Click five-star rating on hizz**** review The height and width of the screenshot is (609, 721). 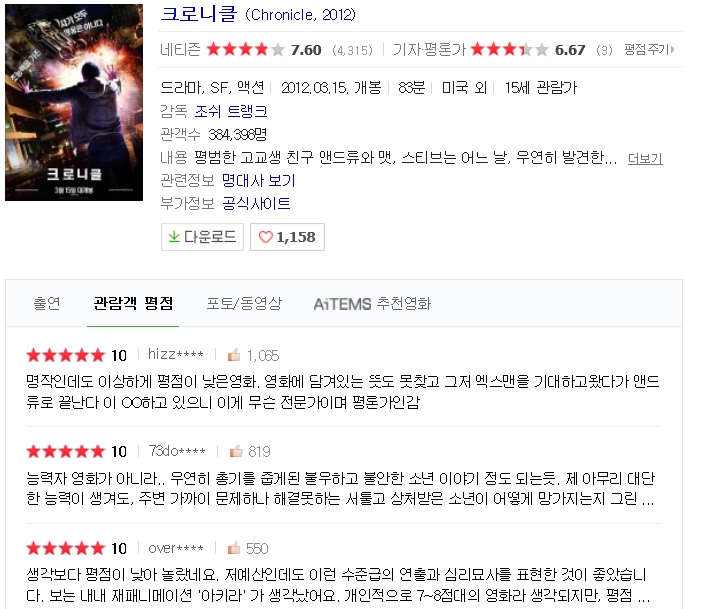pos(66,355)
